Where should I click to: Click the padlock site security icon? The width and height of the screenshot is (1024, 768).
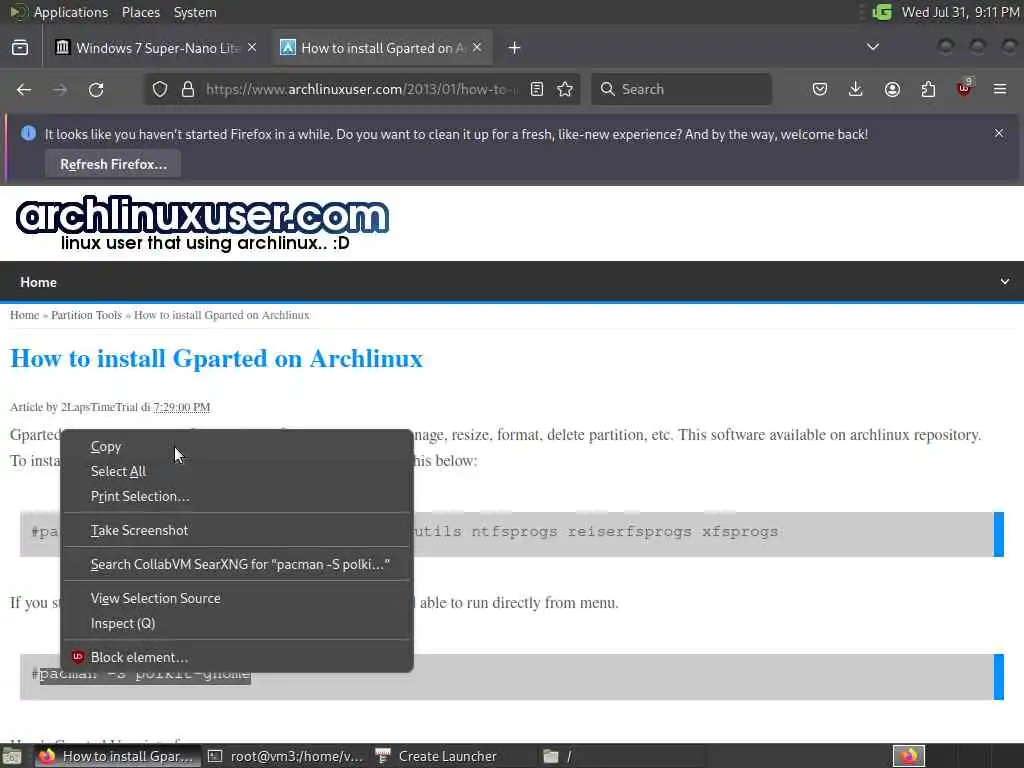[188, 89]
